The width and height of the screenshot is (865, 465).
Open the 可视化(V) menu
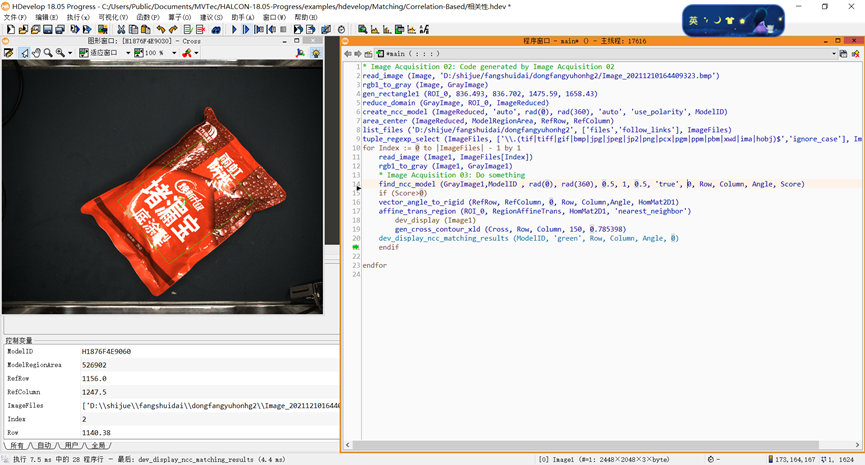(x=113, y=17)
